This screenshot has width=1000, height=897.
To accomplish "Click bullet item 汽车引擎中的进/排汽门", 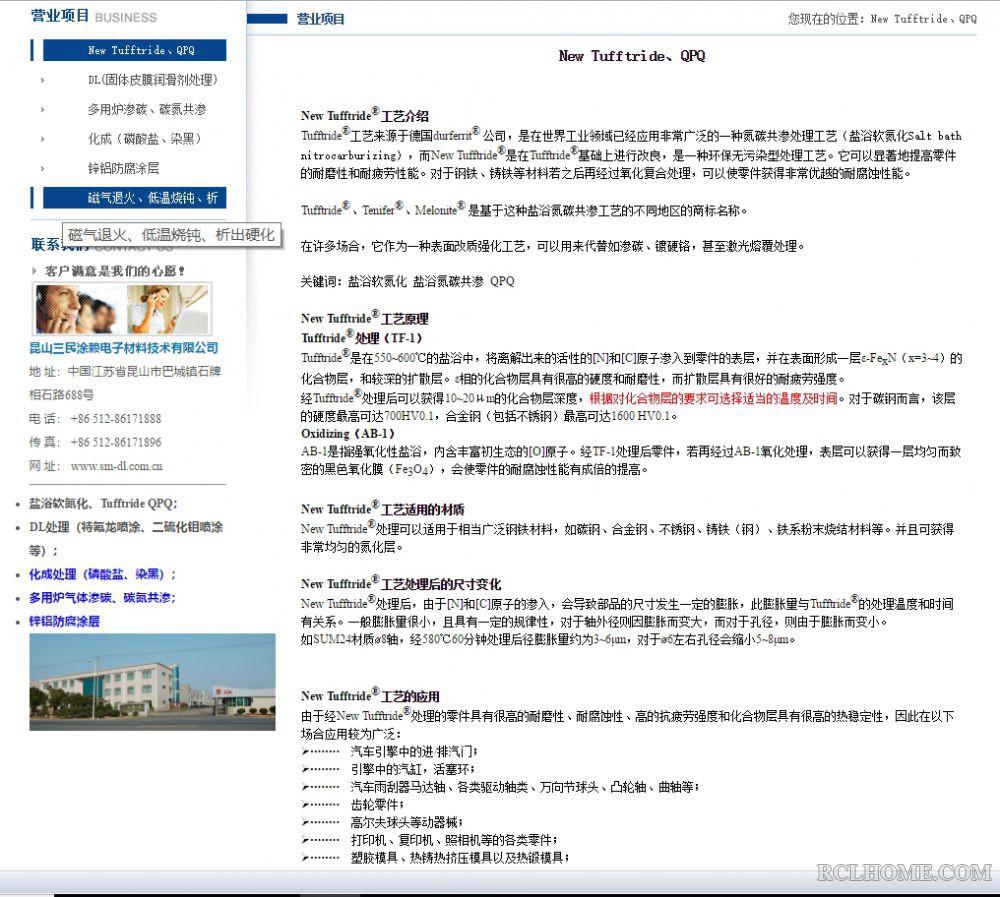I will [x=413, y=752].
